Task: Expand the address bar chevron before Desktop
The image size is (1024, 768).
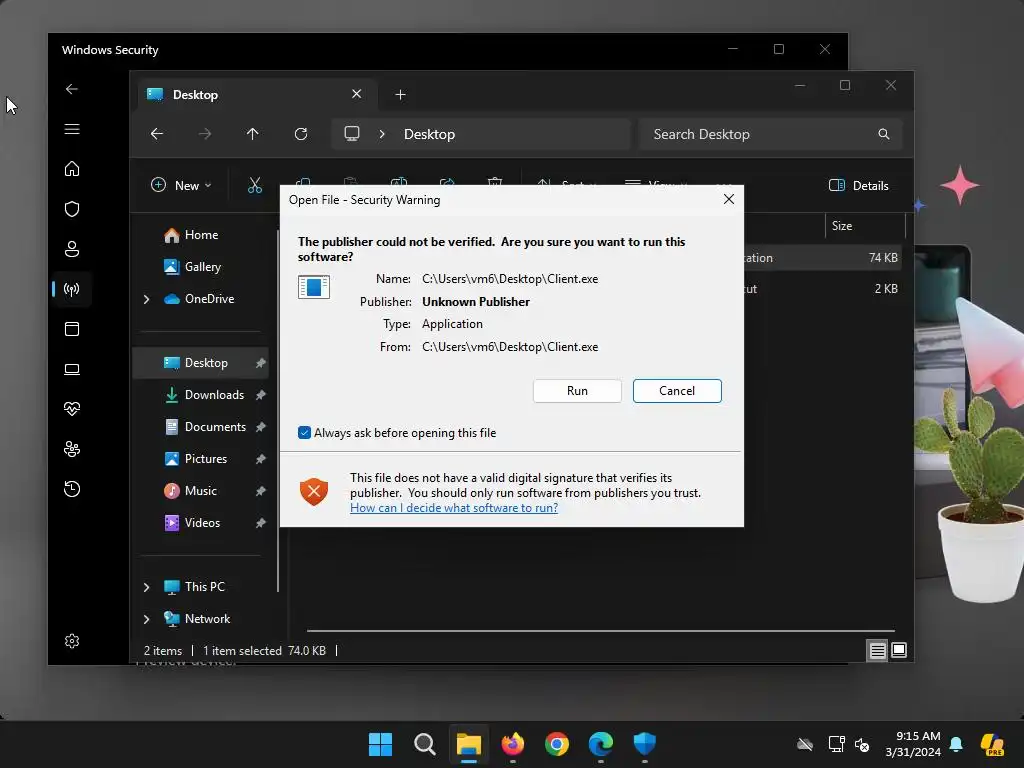Action: tap(382, 134)
